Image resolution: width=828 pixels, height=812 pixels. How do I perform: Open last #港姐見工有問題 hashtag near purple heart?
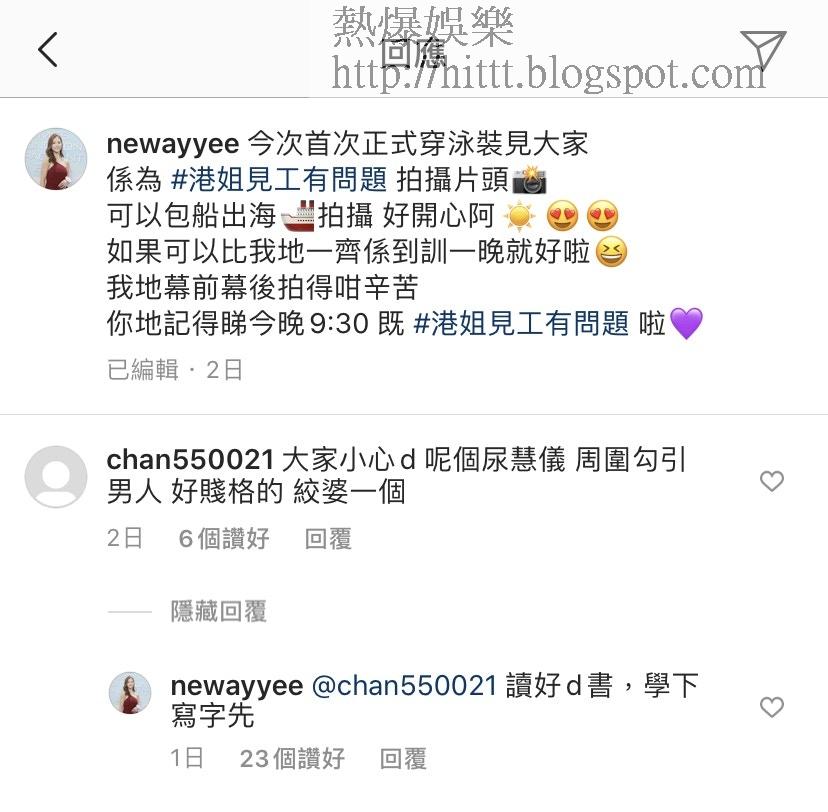pos(522,323)
